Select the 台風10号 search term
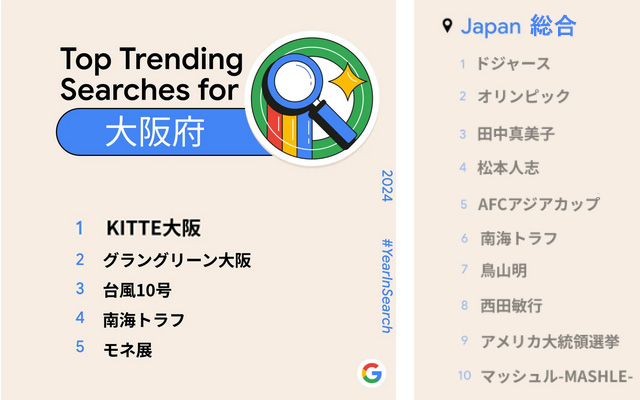The width and height of the screenshot is (640, 400). (x=137, y=290)
